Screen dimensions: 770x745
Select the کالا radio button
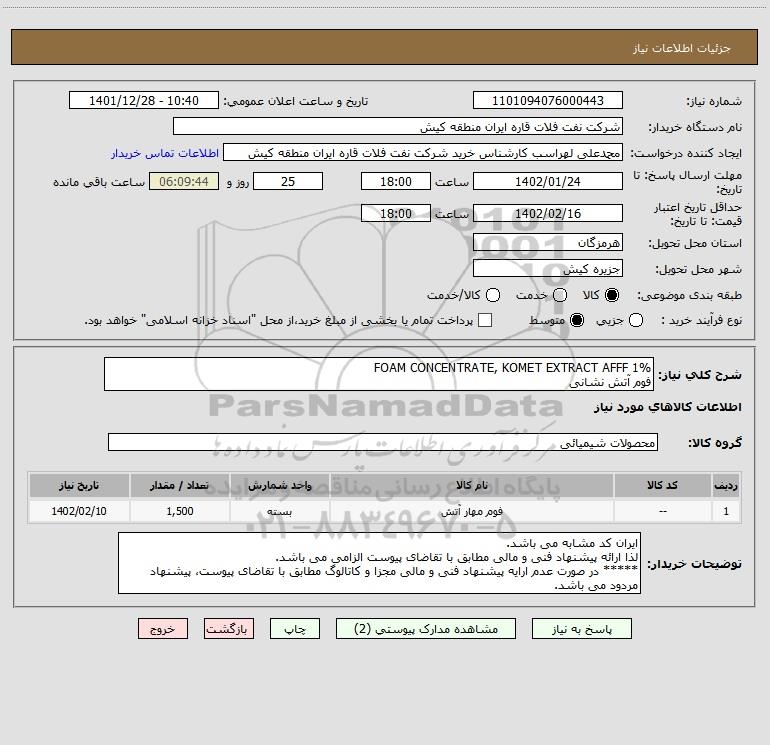pyautogui.click(x=612, y=295)
